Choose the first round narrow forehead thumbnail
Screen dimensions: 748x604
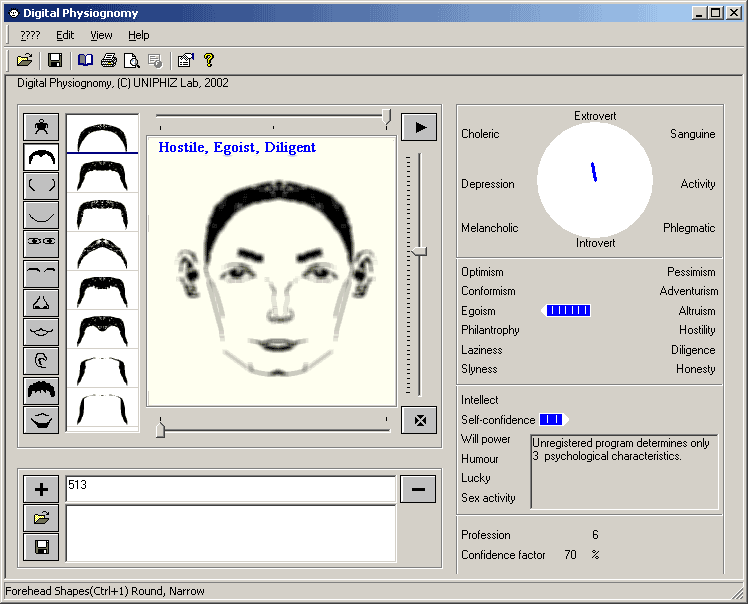coord(102,134)
